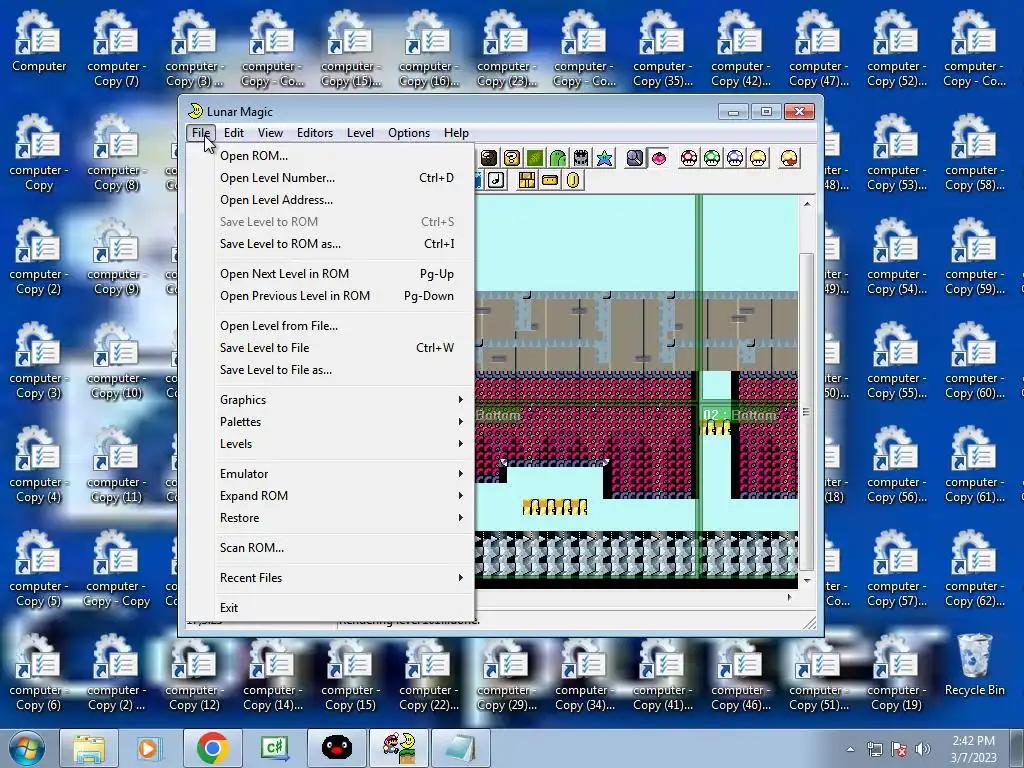
Task: Open the Help menu
Action: pos(456,133)
